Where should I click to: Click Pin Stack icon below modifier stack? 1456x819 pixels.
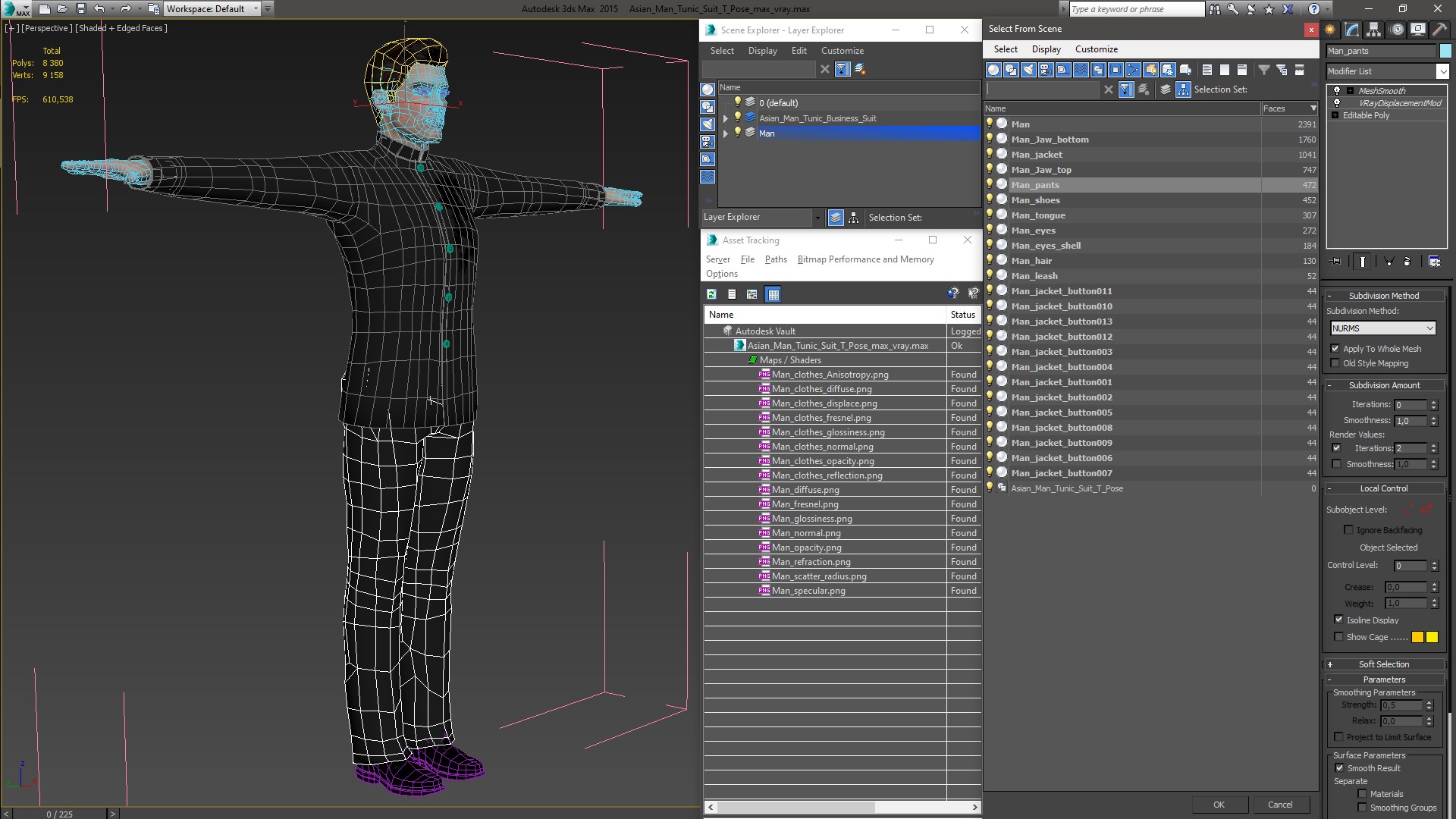1336,261
